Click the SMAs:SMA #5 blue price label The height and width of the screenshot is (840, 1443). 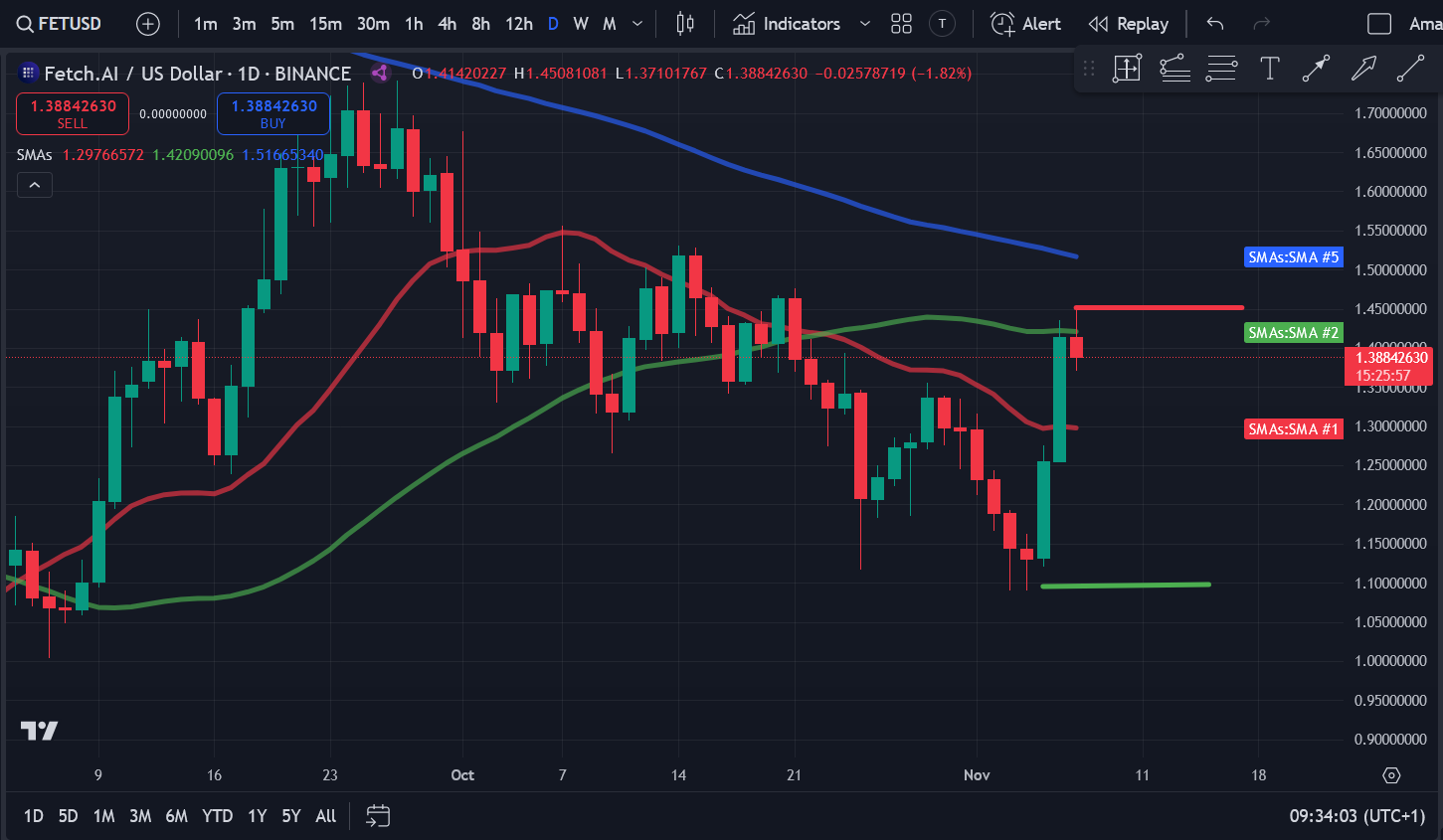1294,257
